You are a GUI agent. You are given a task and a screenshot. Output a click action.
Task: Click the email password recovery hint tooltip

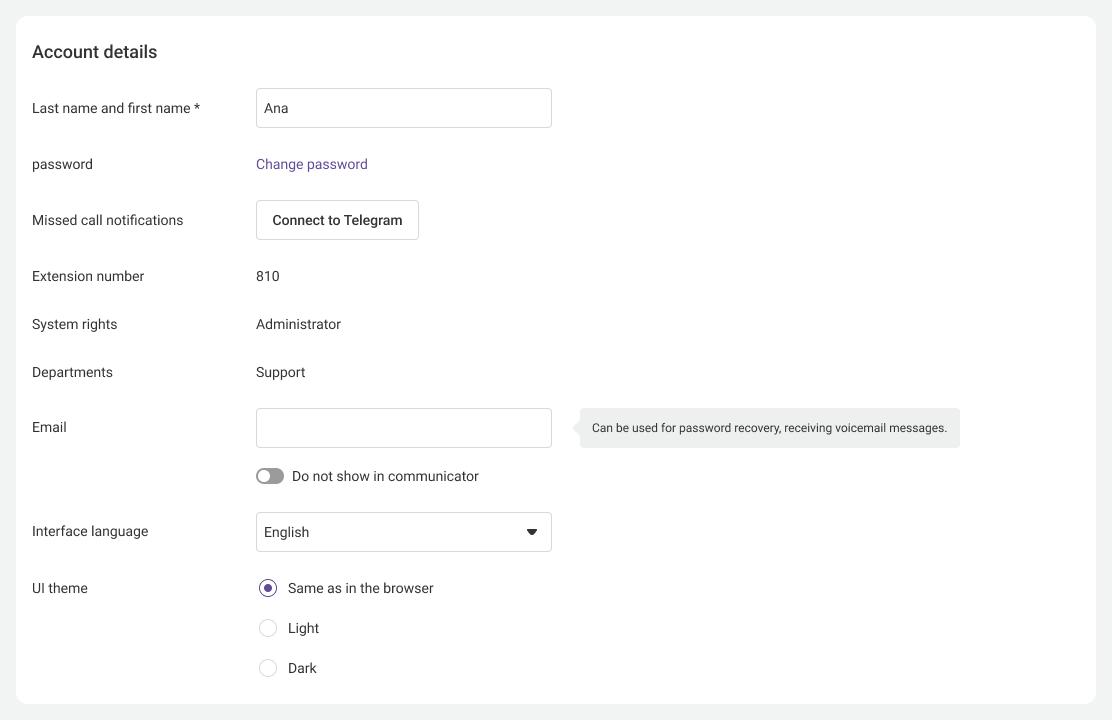769,428
